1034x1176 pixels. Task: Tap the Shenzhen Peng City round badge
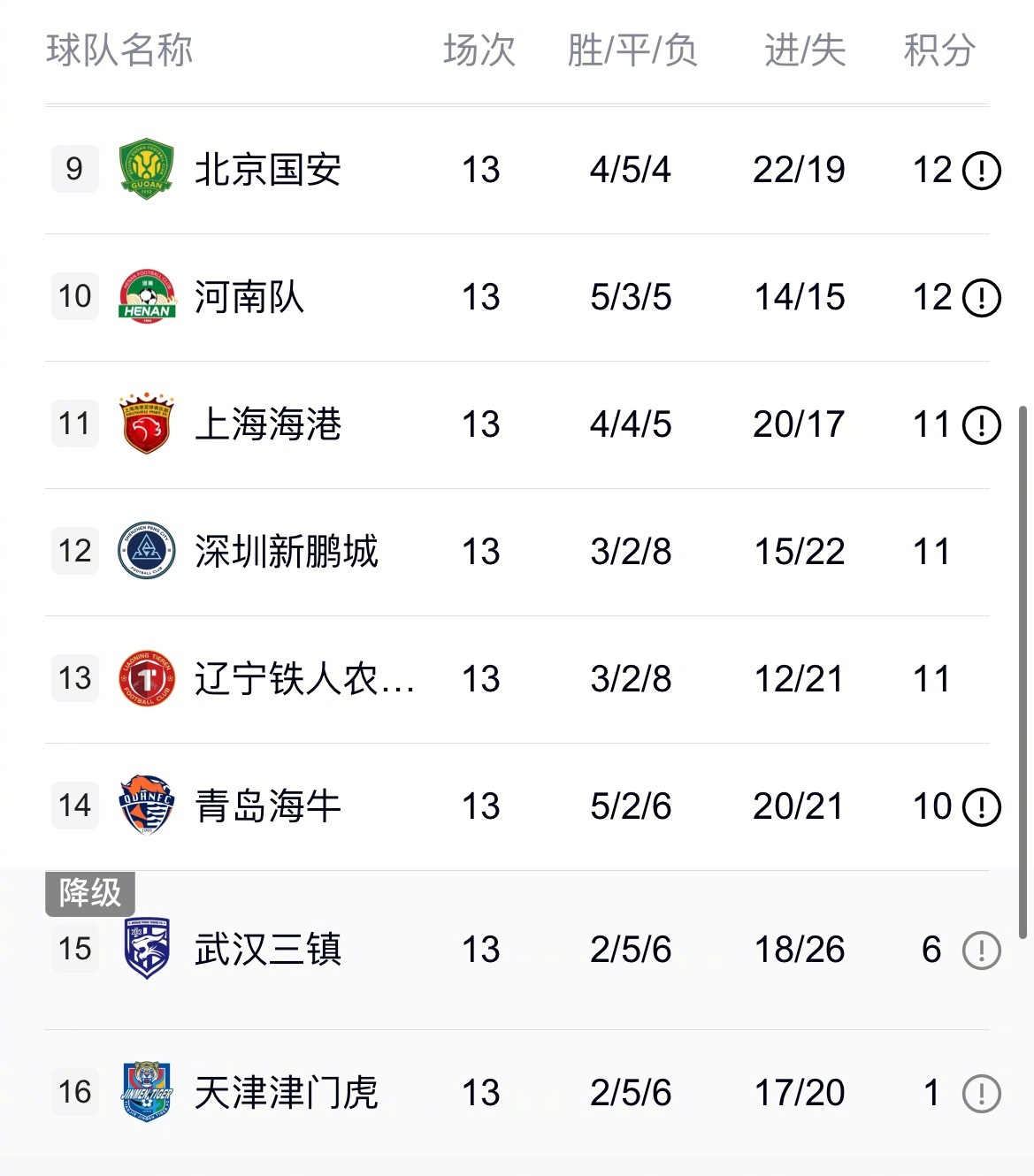point(147,551)
